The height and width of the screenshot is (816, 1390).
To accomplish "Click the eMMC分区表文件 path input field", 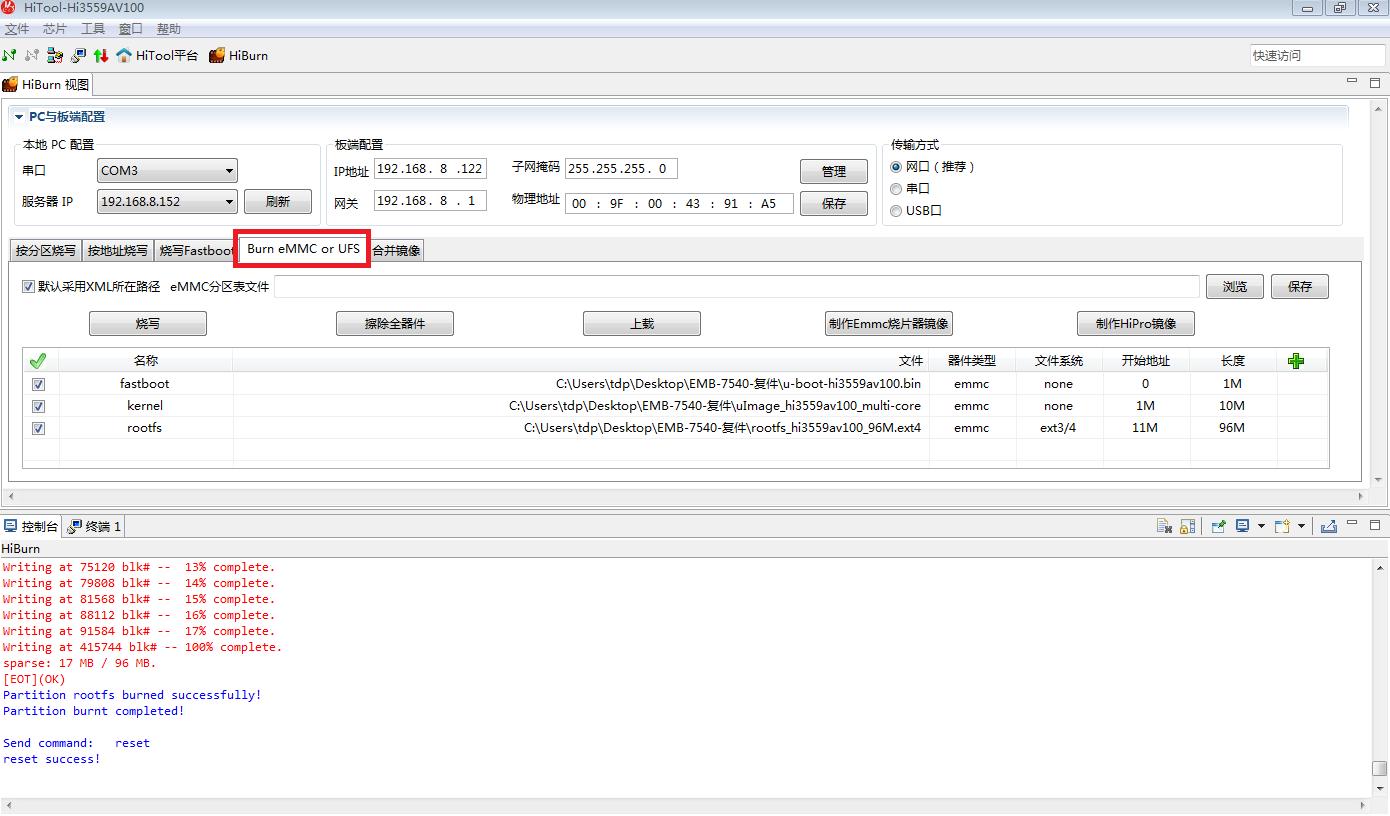I will pyautogui.click(x=736, y=287).
